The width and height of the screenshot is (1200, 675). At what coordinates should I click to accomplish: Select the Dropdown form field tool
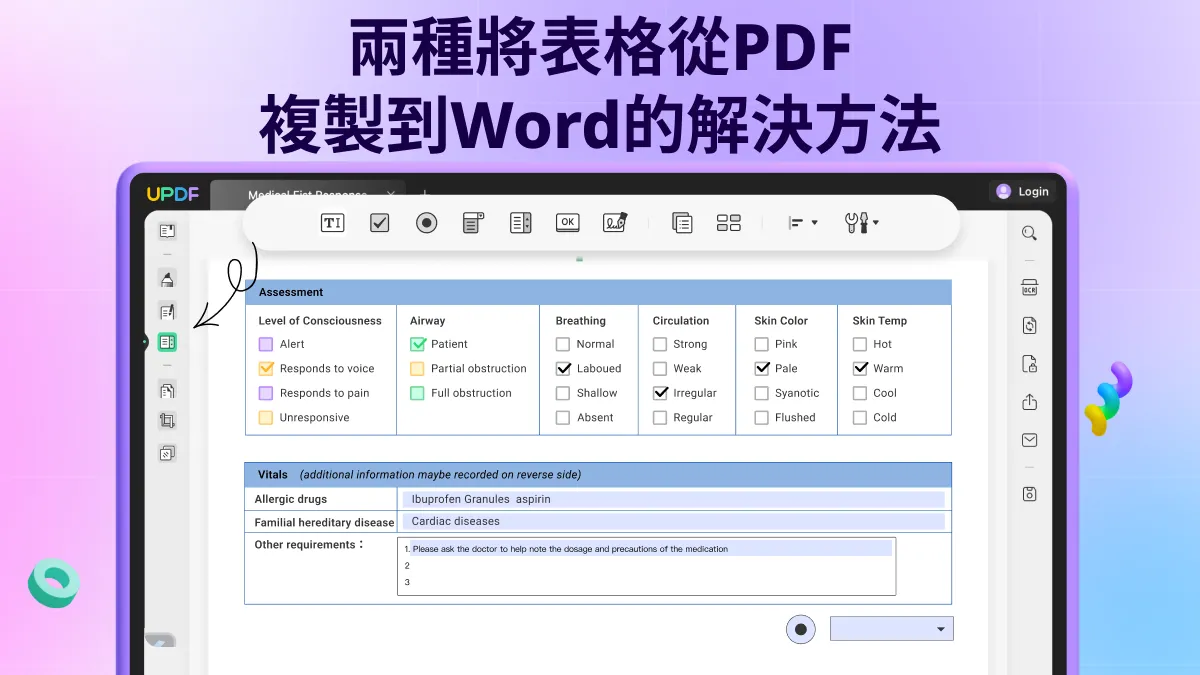click(x=474, y=223)
